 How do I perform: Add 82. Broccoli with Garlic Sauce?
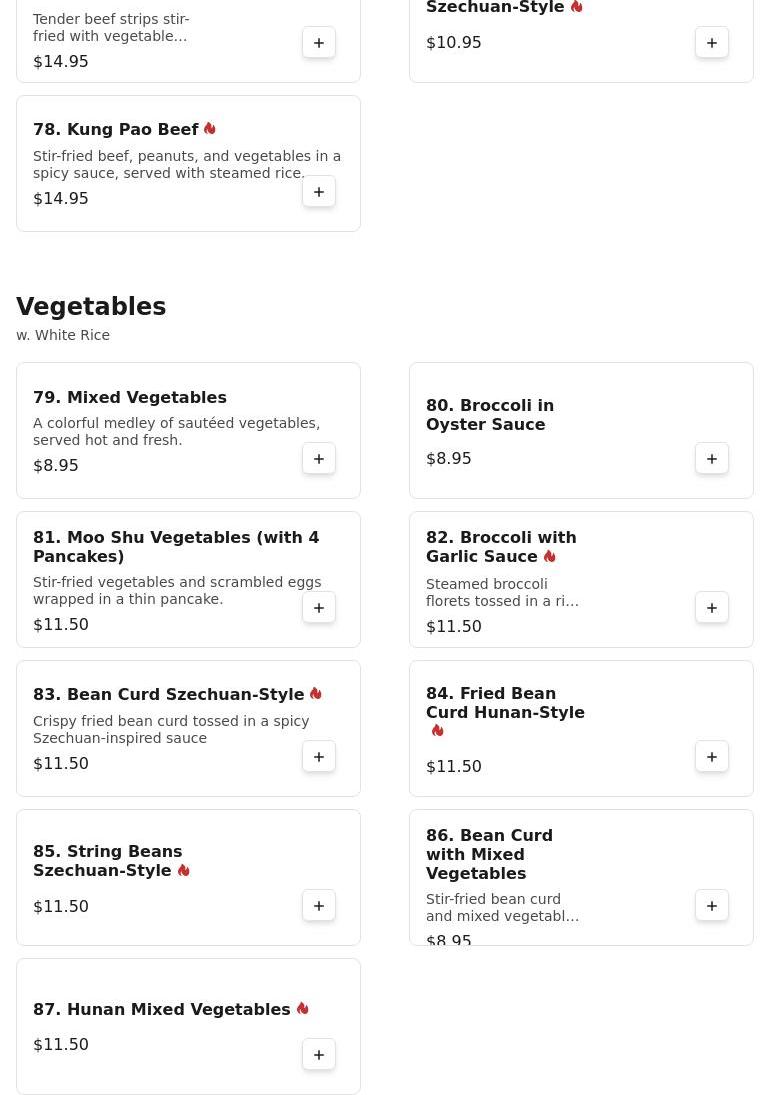(711, 608)
